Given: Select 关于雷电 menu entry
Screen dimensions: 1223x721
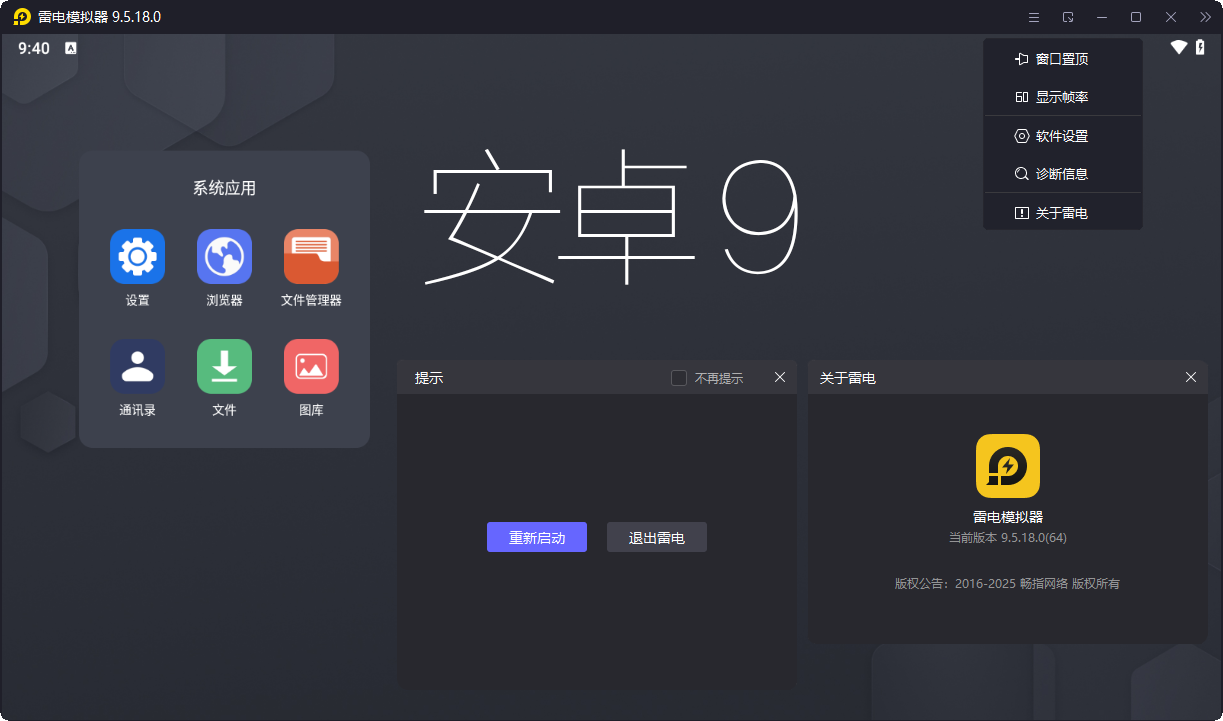Looking at the screenshot, I should (1062, 213).
